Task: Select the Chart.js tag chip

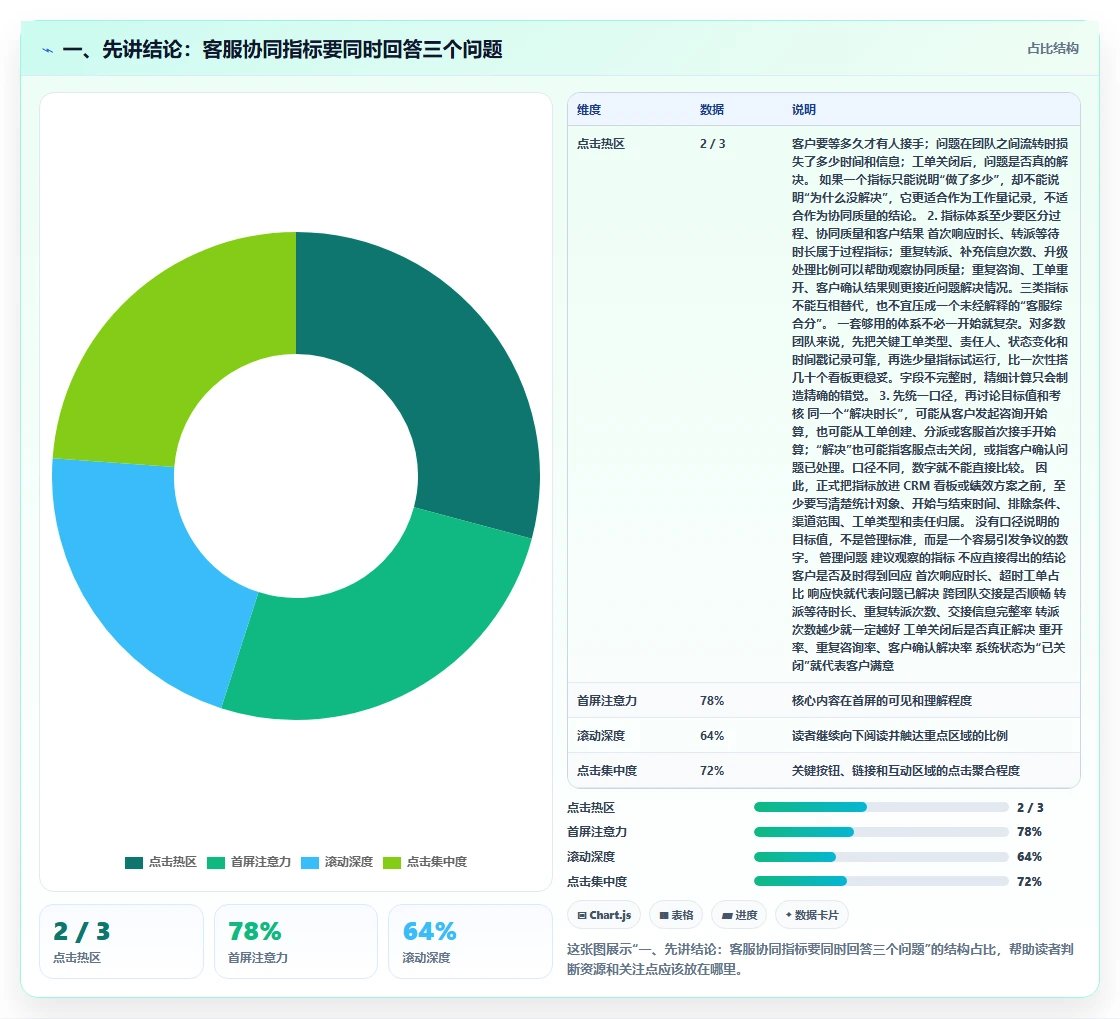Action: [604, 915]
